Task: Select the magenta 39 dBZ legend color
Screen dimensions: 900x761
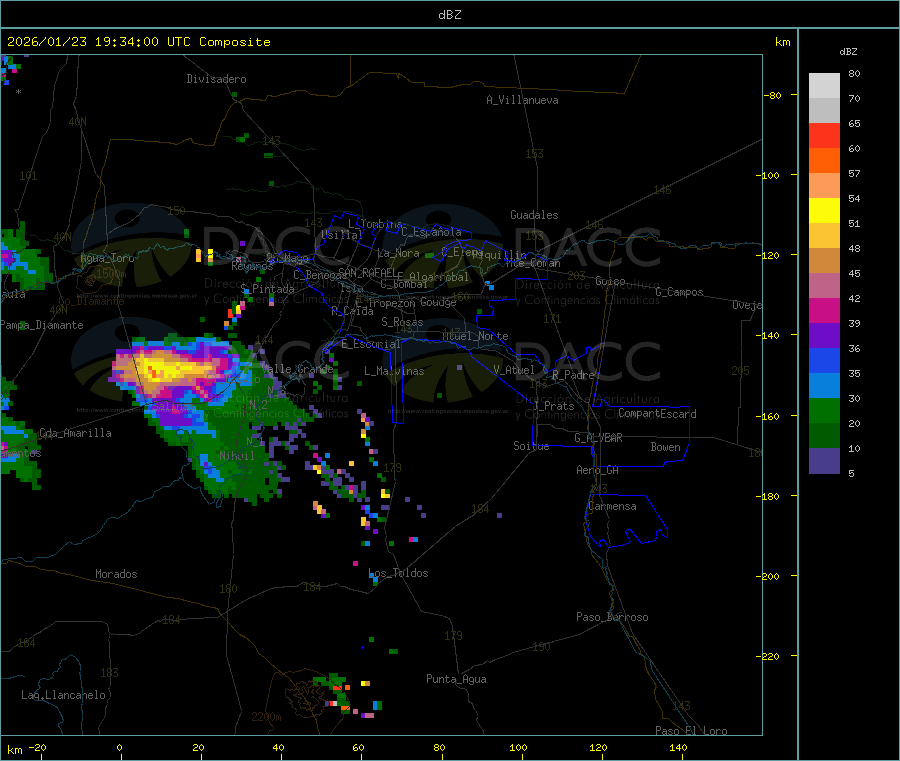Action: tap(824, 310)
